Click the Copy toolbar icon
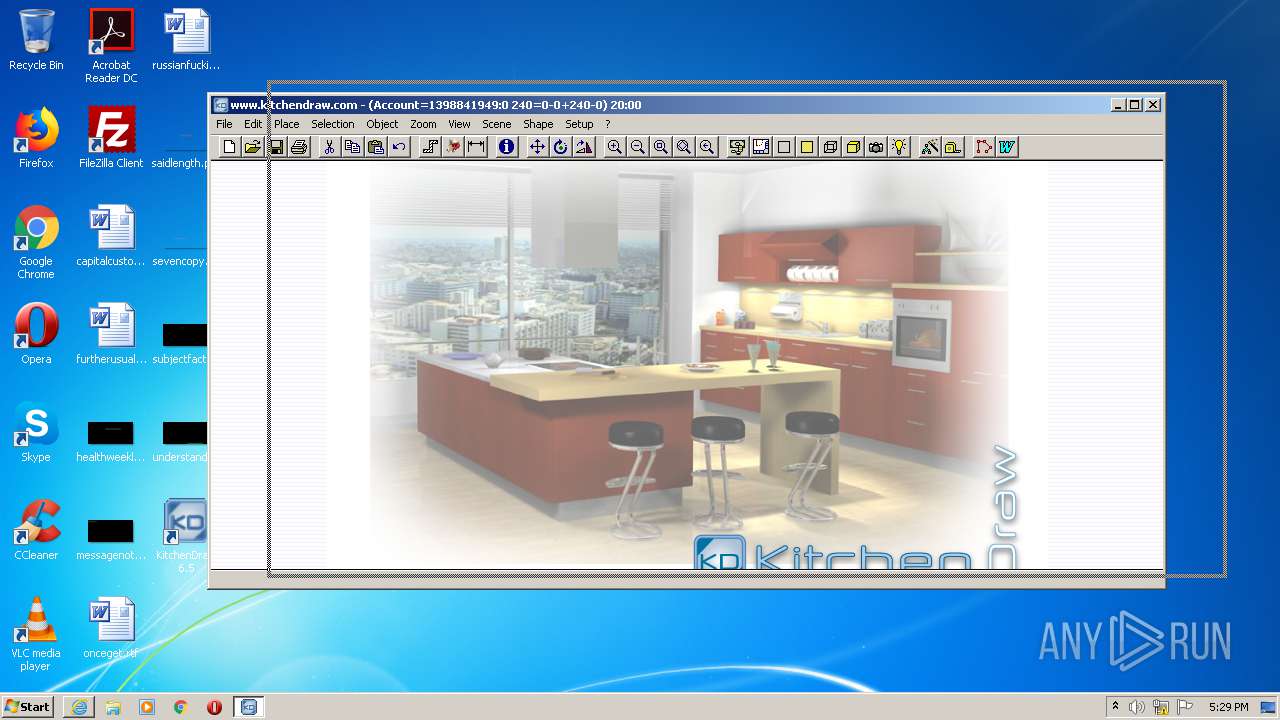This screenshot has height=720, width=1280. 352,147
